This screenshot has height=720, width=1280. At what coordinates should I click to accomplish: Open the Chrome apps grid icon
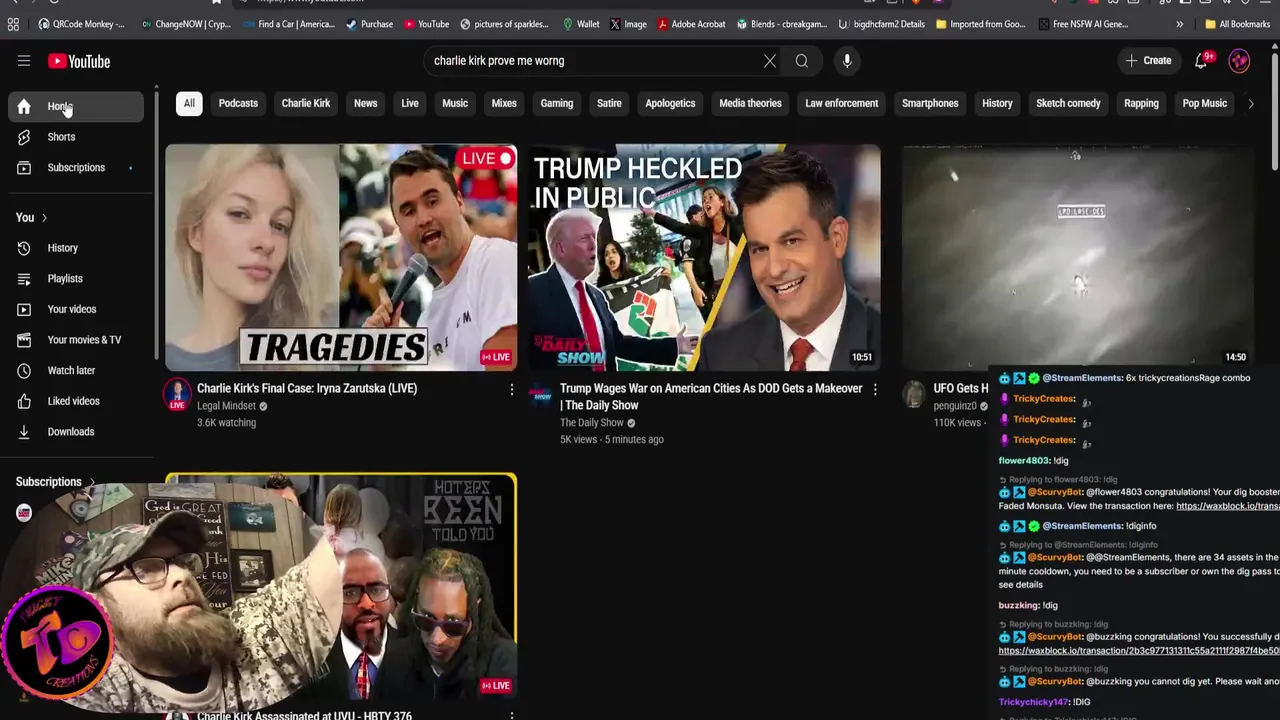13,24
